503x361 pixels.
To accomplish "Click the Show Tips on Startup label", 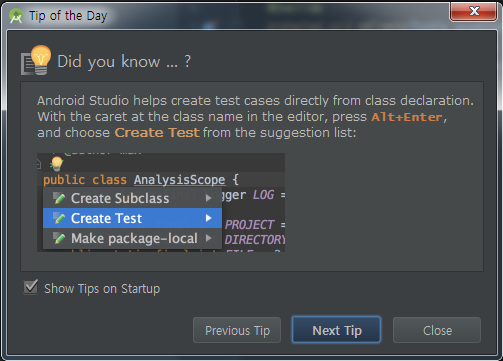I will (102, 289).
